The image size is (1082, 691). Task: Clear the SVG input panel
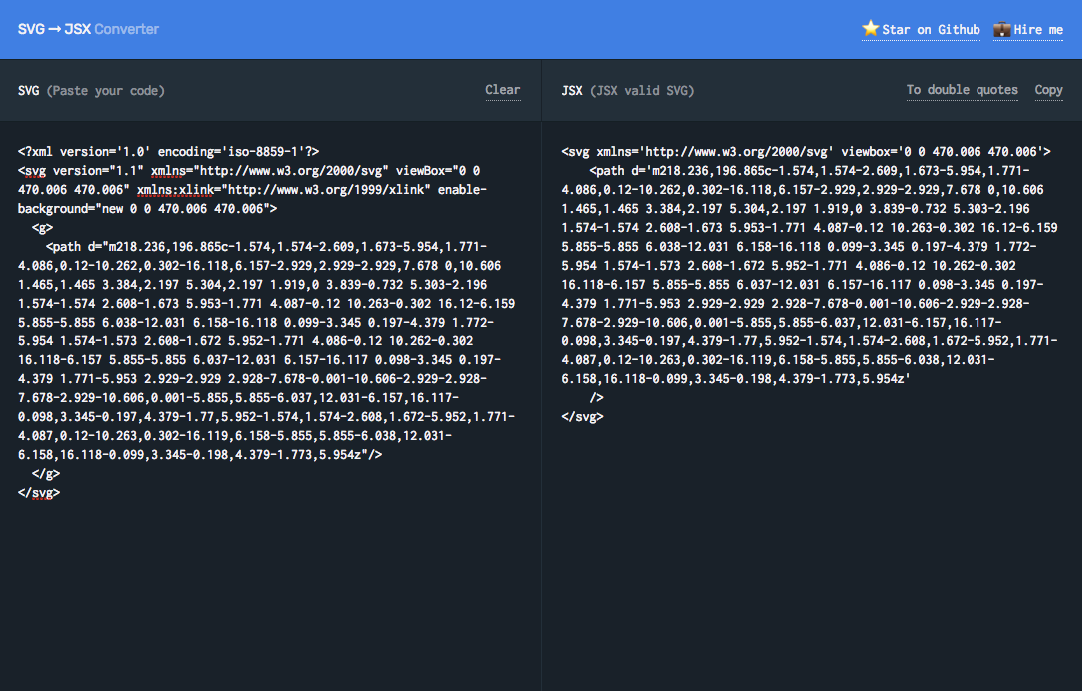click(x=502, y=90)
